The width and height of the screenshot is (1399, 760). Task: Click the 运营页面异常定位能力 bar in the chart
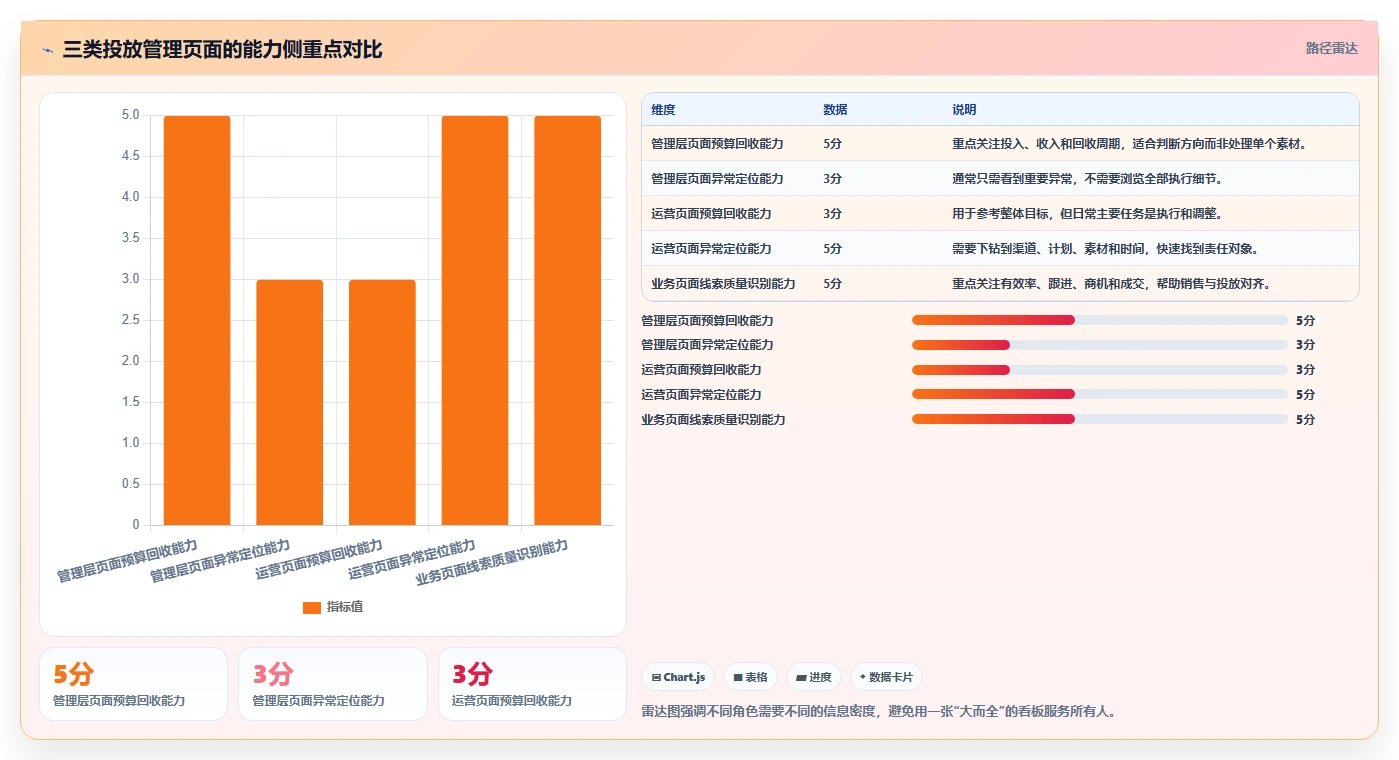(475, 320)
